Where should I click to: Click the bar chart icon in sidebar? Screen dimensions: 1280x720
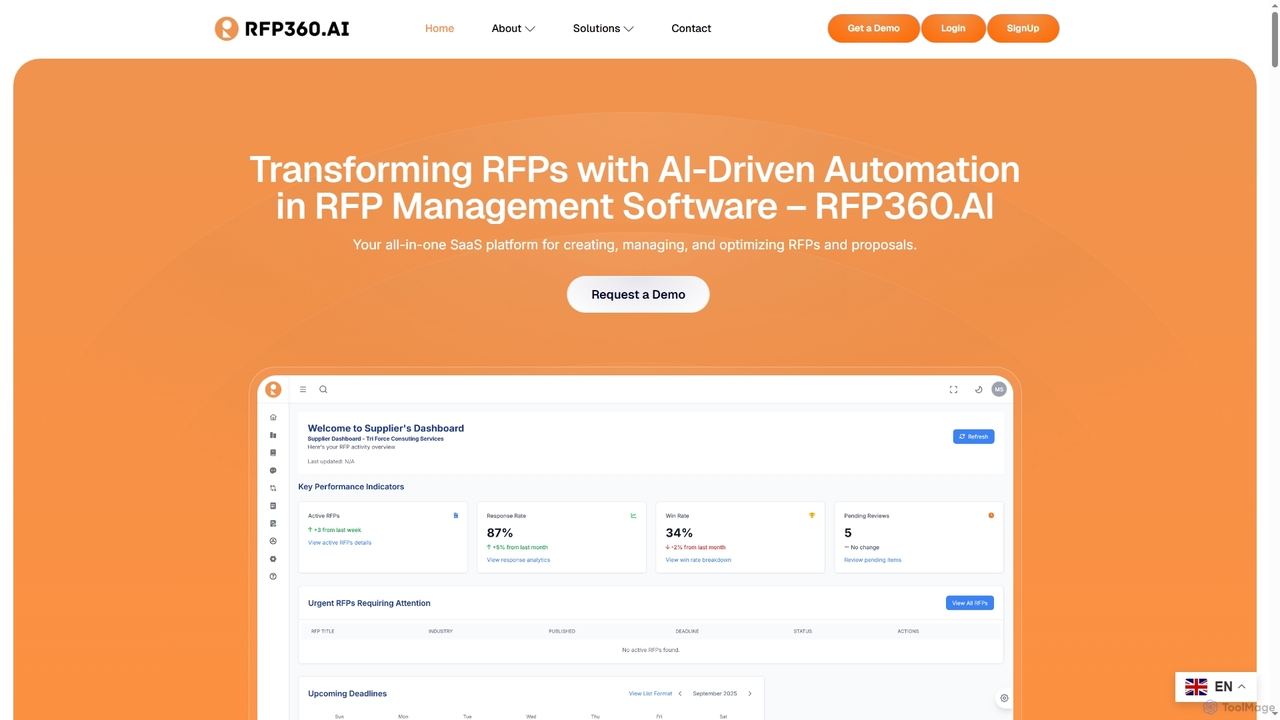point(273,435)
